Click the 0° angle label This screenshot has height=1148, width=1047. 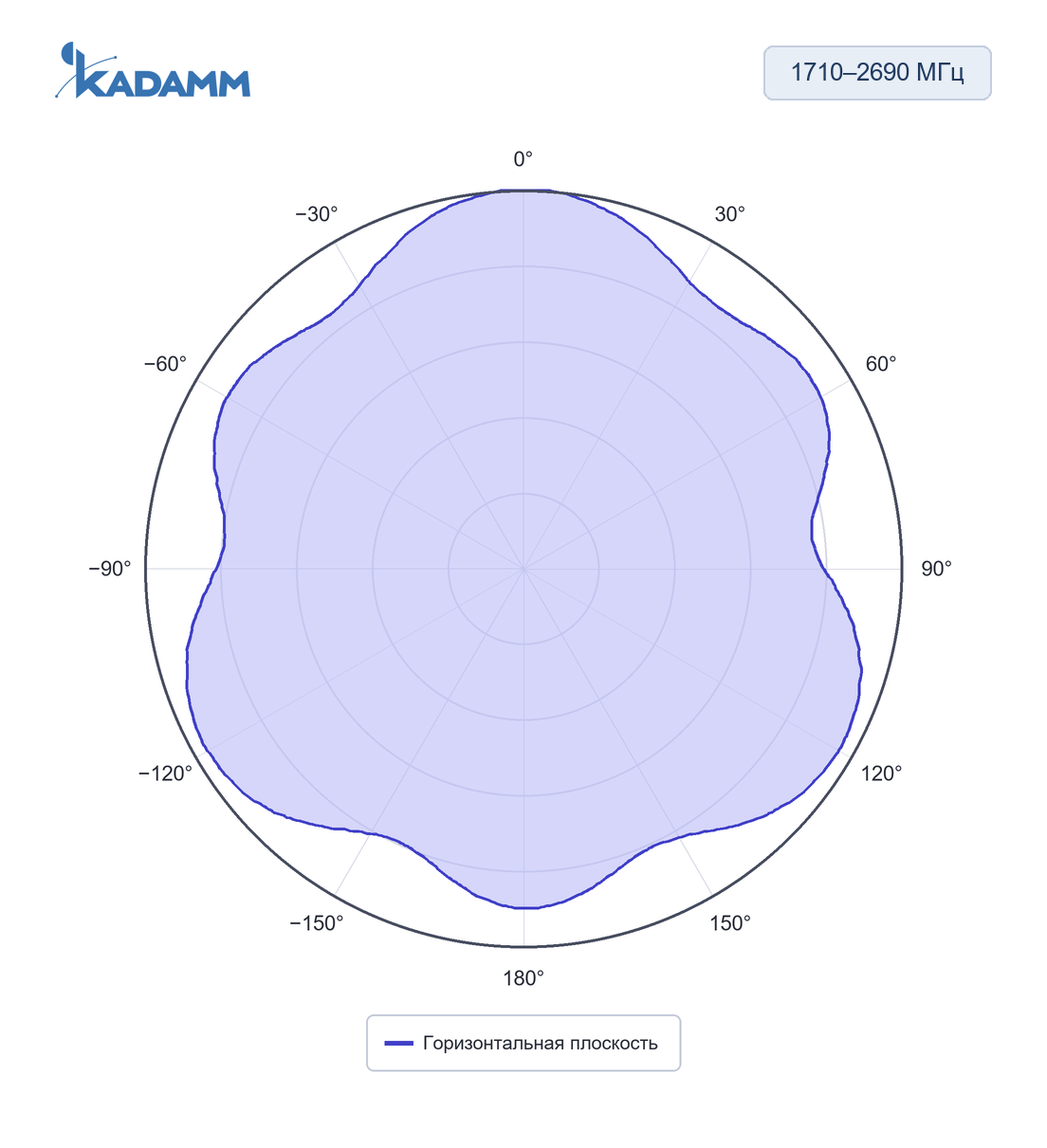pos(523,159)
